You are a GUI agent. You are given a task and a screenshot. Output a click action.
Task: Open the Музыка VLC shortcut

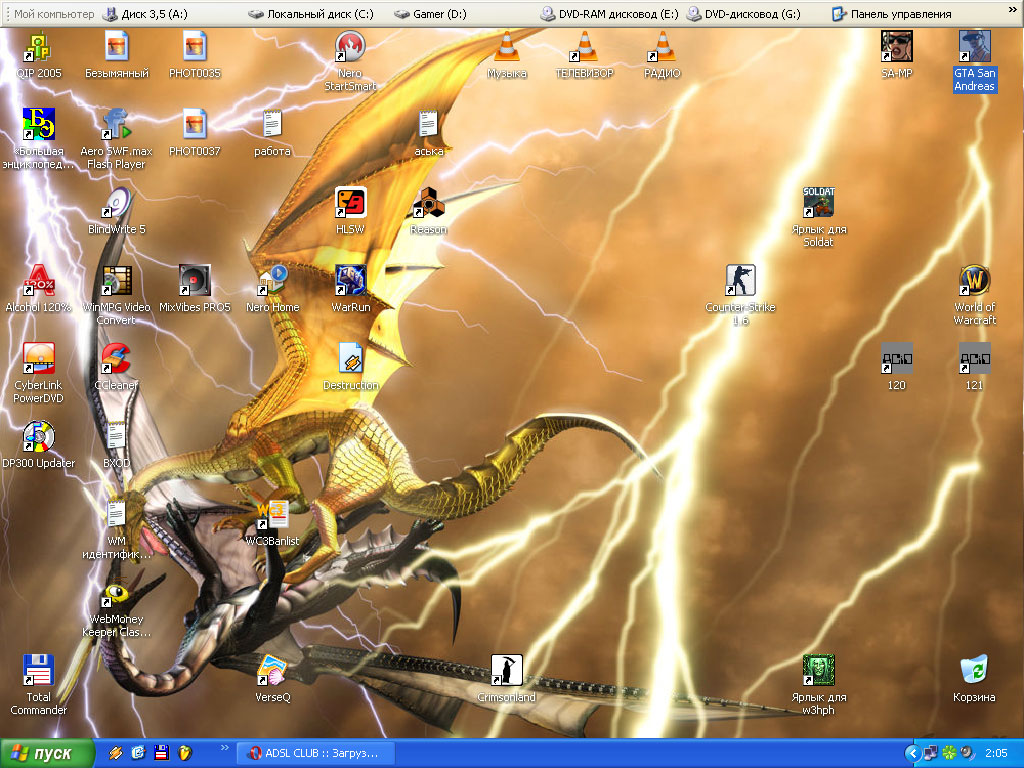[x=506, y=56]
